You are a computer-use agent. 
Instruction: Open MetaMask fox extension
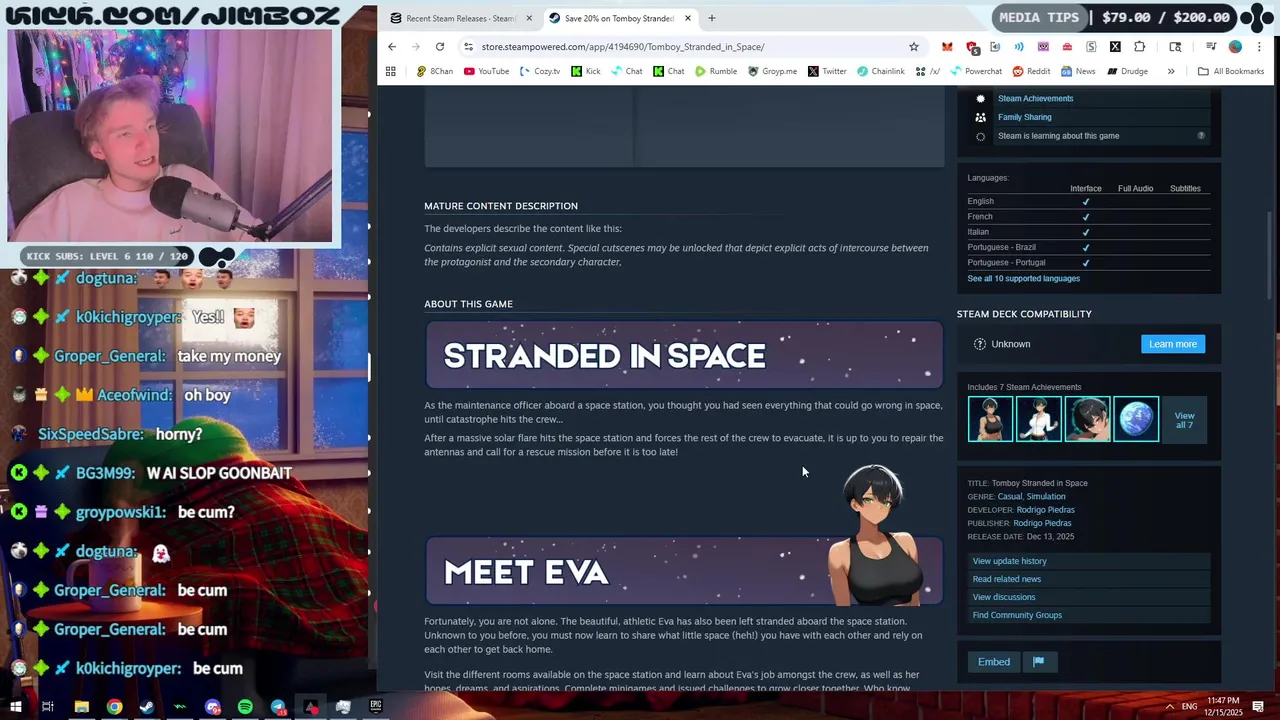coord(947,47)
